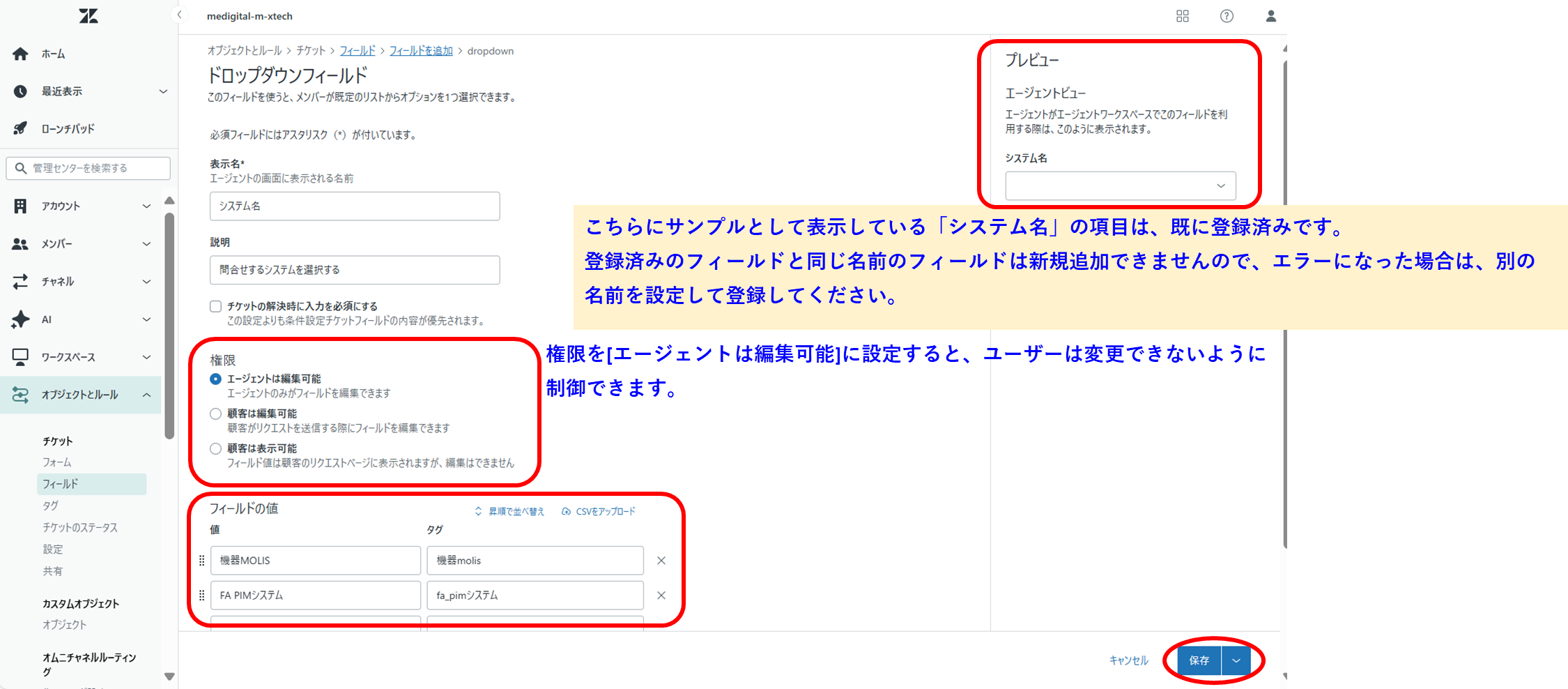Screen dimensions: 1568x689
Task: Open the products grid icon
Action: [1182, 16]
